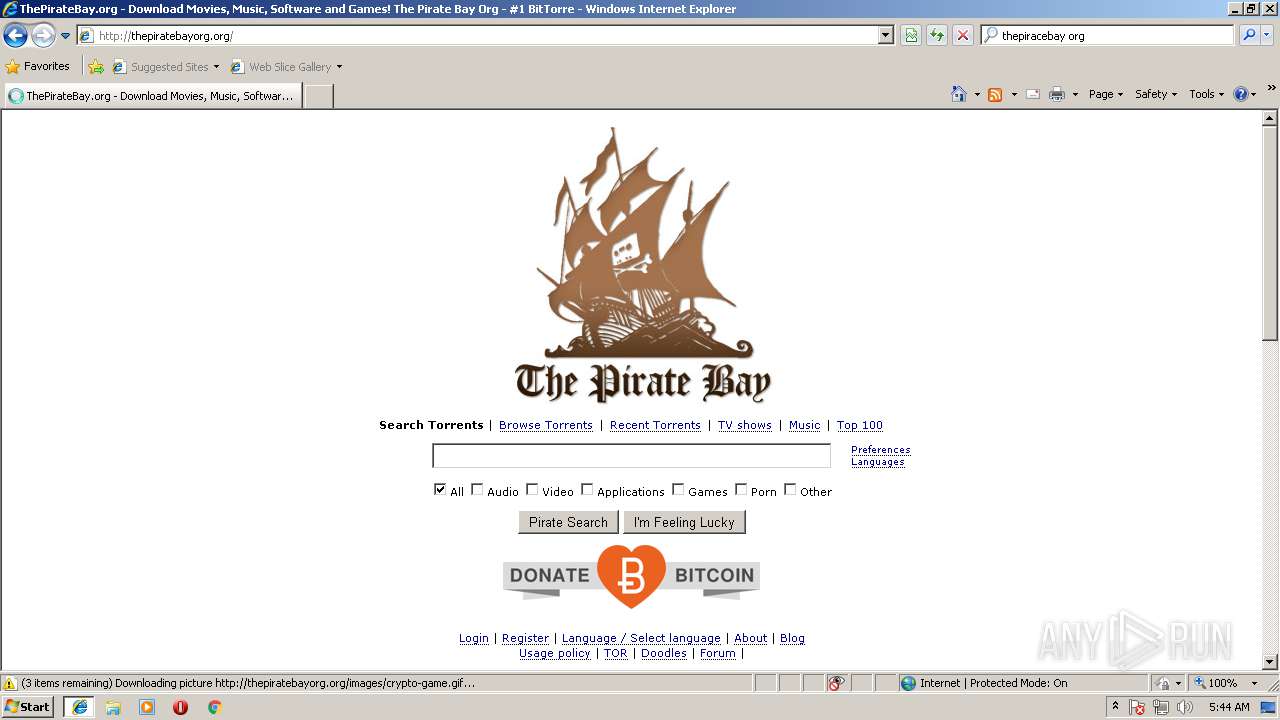Click the Print icon
The image size is (1280, 720).
(1057, 94)
